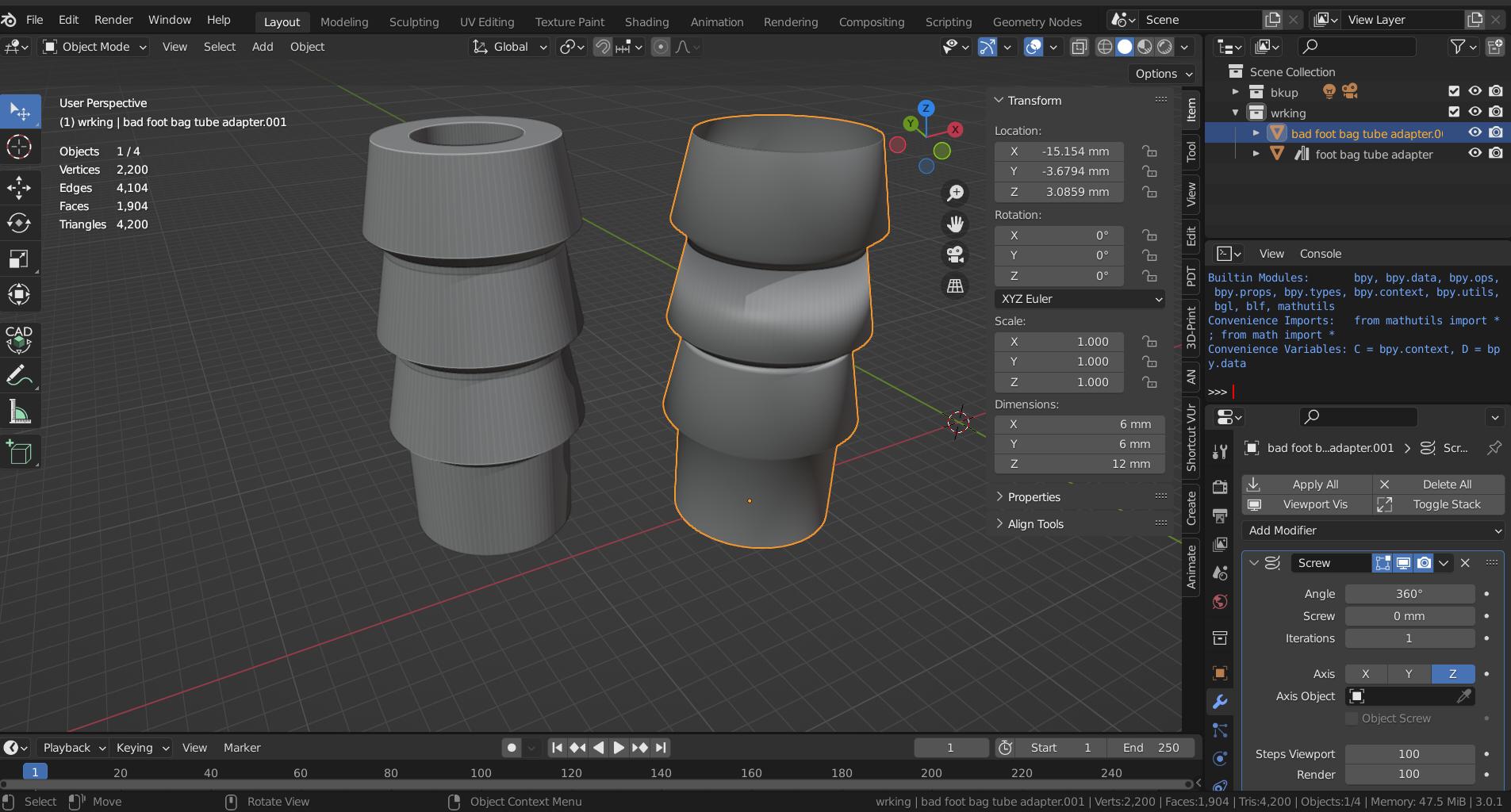
Task: Click Toggle Stack button
Action: point(1439,504)
